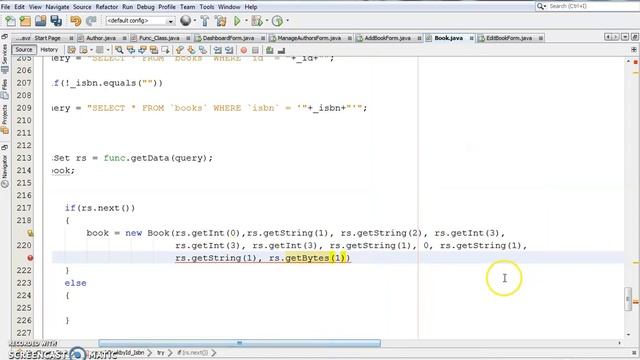
Task: Switch to the Author.java tab
Action: (x=101, y=38)
